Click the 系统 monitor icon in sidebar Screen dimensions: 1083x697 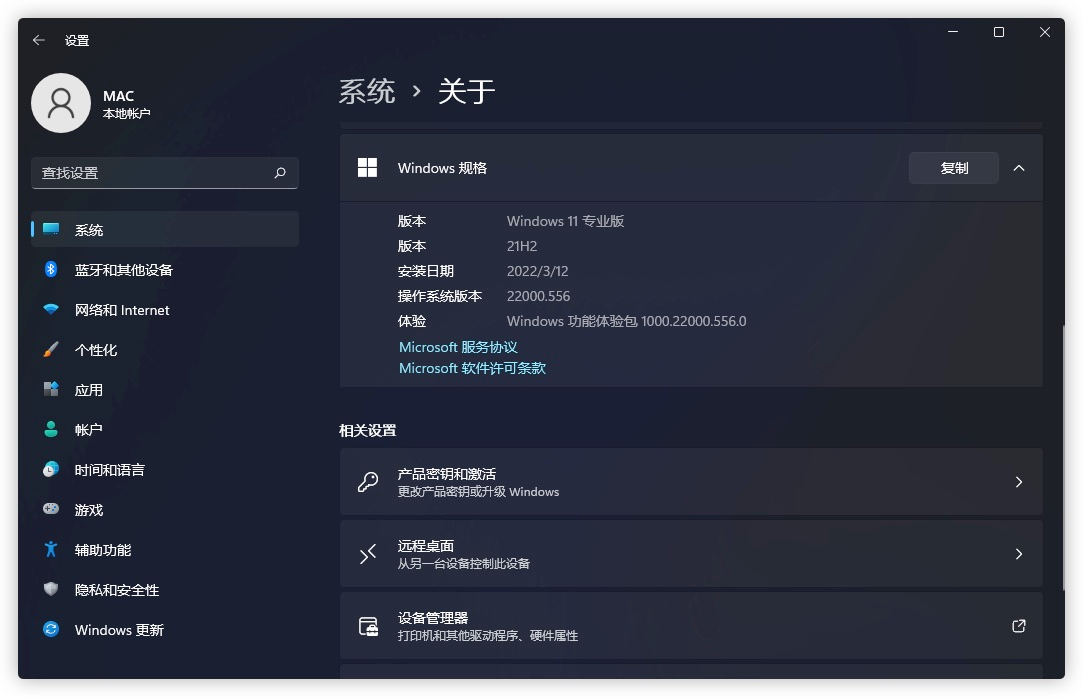click(51, 229)
